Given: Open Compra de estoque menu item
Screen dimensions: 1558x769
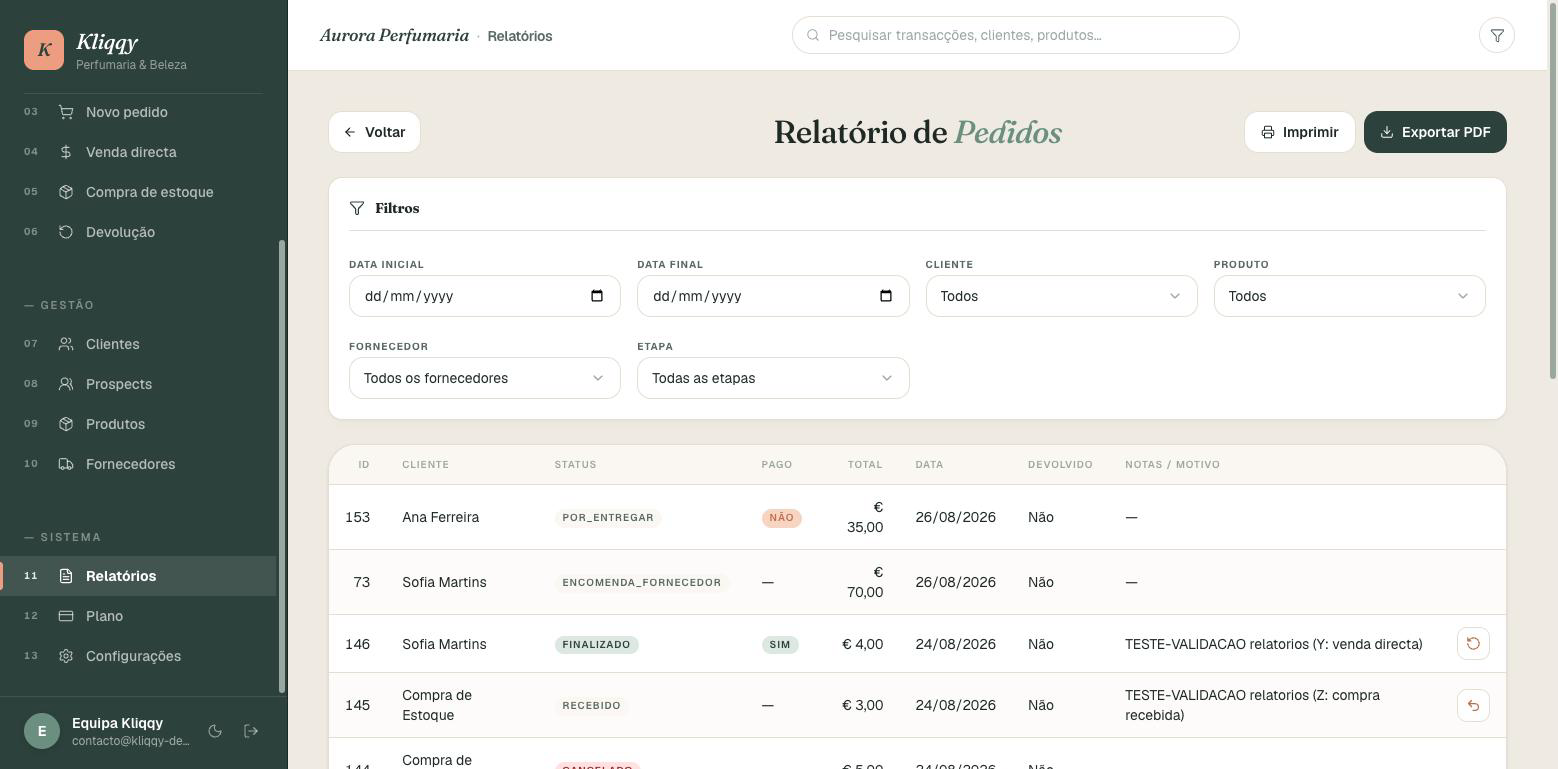Looking at the screenshot, I should (x=138, y=192).
